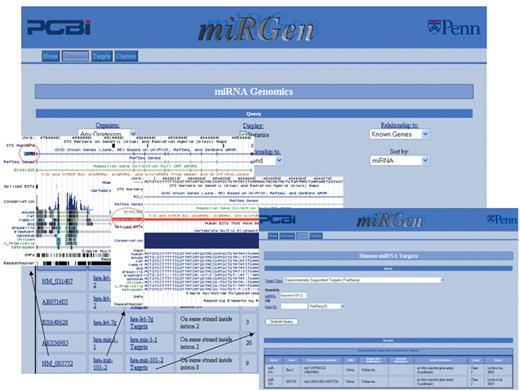Expand Experimentally Supported Targets type dropdown
Screen dimensions: 520x391
[364, 280]
